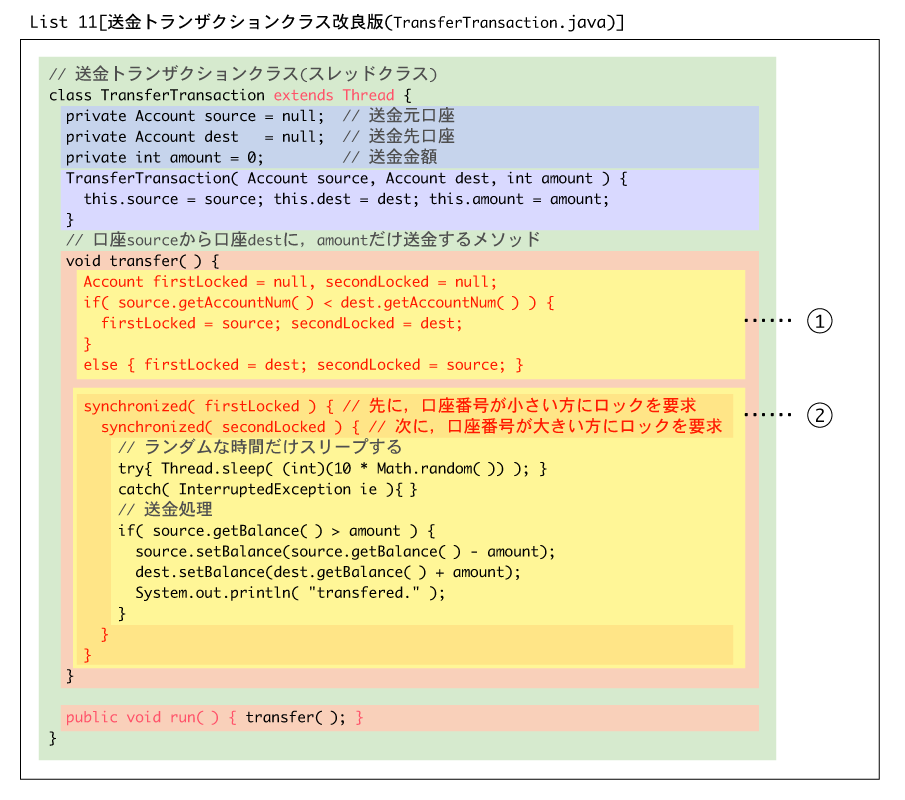Image resolution: width=905 pixels, height=800 pixels.
Task: Click 'class TransferTransaction extends Thread {' line
Action: (230, 95)
